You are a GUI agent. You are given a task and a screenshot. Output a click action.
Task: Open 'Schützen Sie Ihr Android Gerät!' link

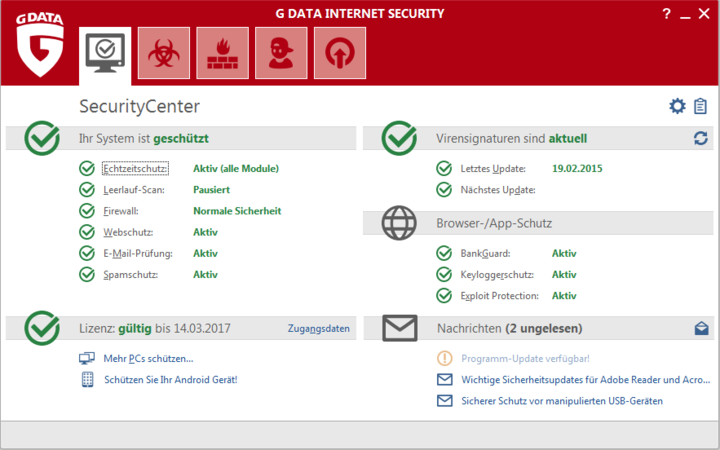(170, 380)
